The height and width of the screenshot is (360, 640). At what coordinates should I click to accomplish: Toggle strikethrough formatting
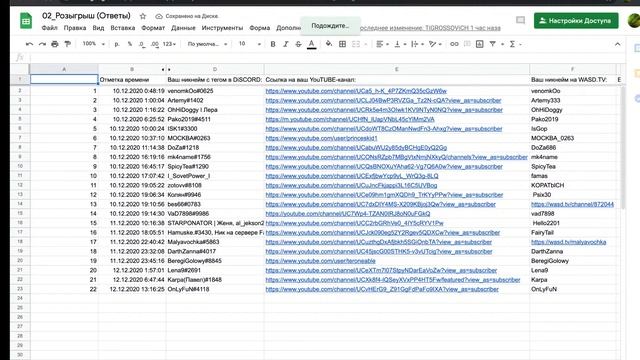coord(298,44)
